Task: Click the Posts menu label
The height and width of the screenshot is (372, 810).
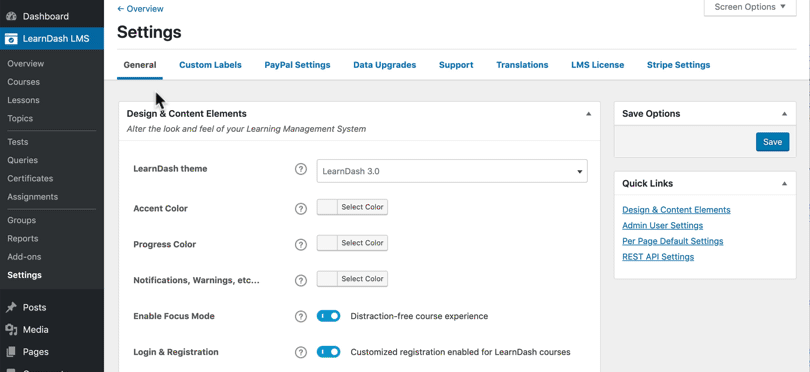Action: click(x=35, y=307)
